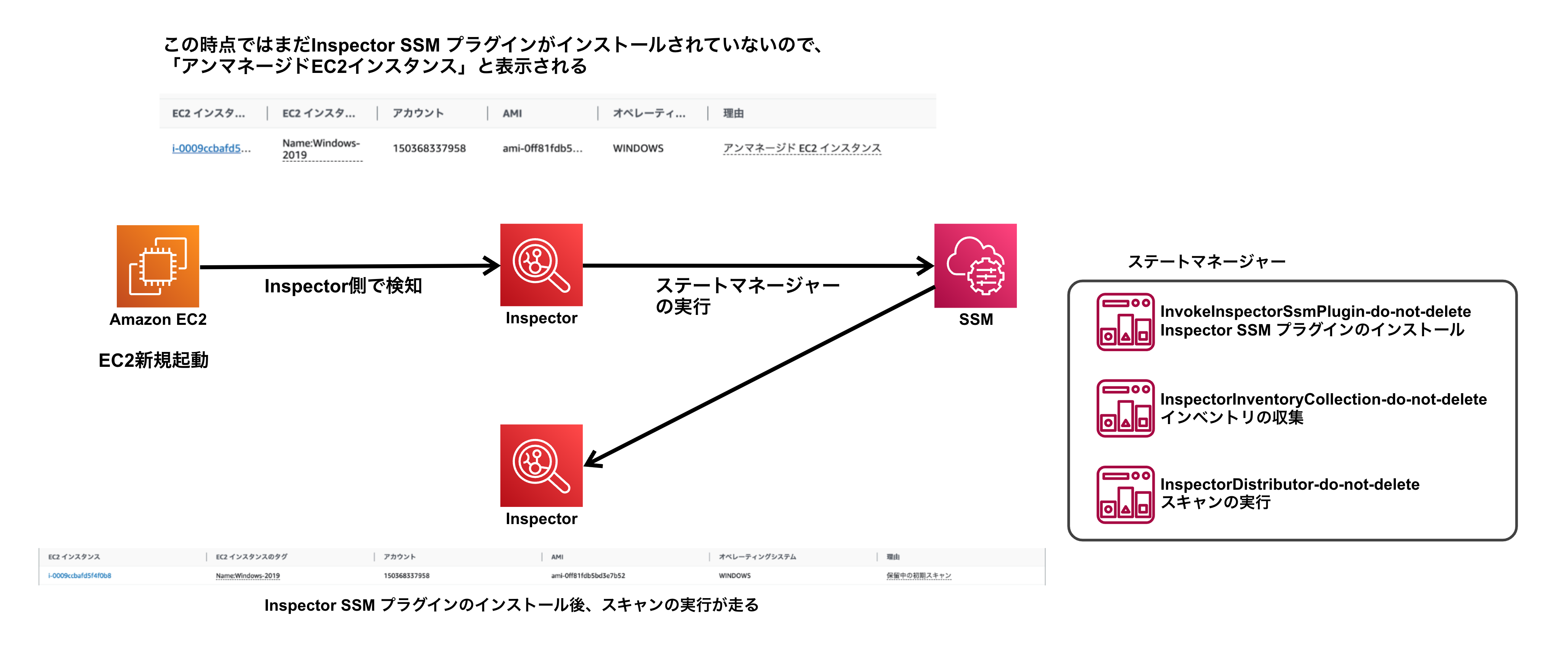Viewport: 1568px width, 655px height.
Task: Click the ステートマネージャーの実行 arrow label
Action: pyautogui.click(x=747, y=296)
